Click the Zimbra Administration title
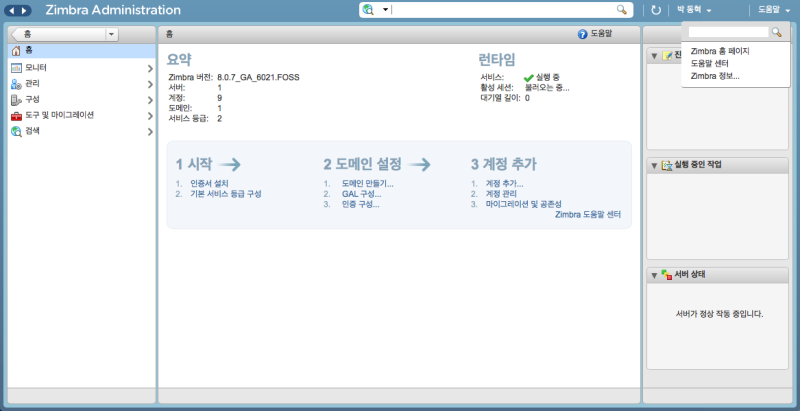 click(113, 10)
